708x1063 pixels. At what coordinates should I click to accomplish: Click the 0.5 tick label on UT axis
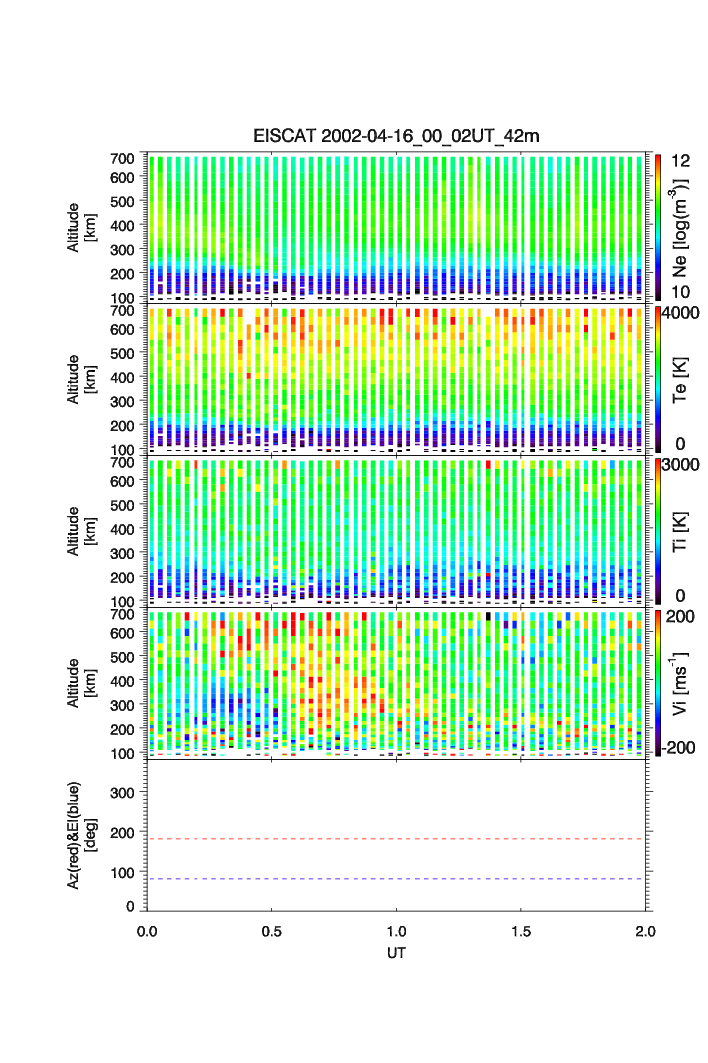[x=272, y=931]
